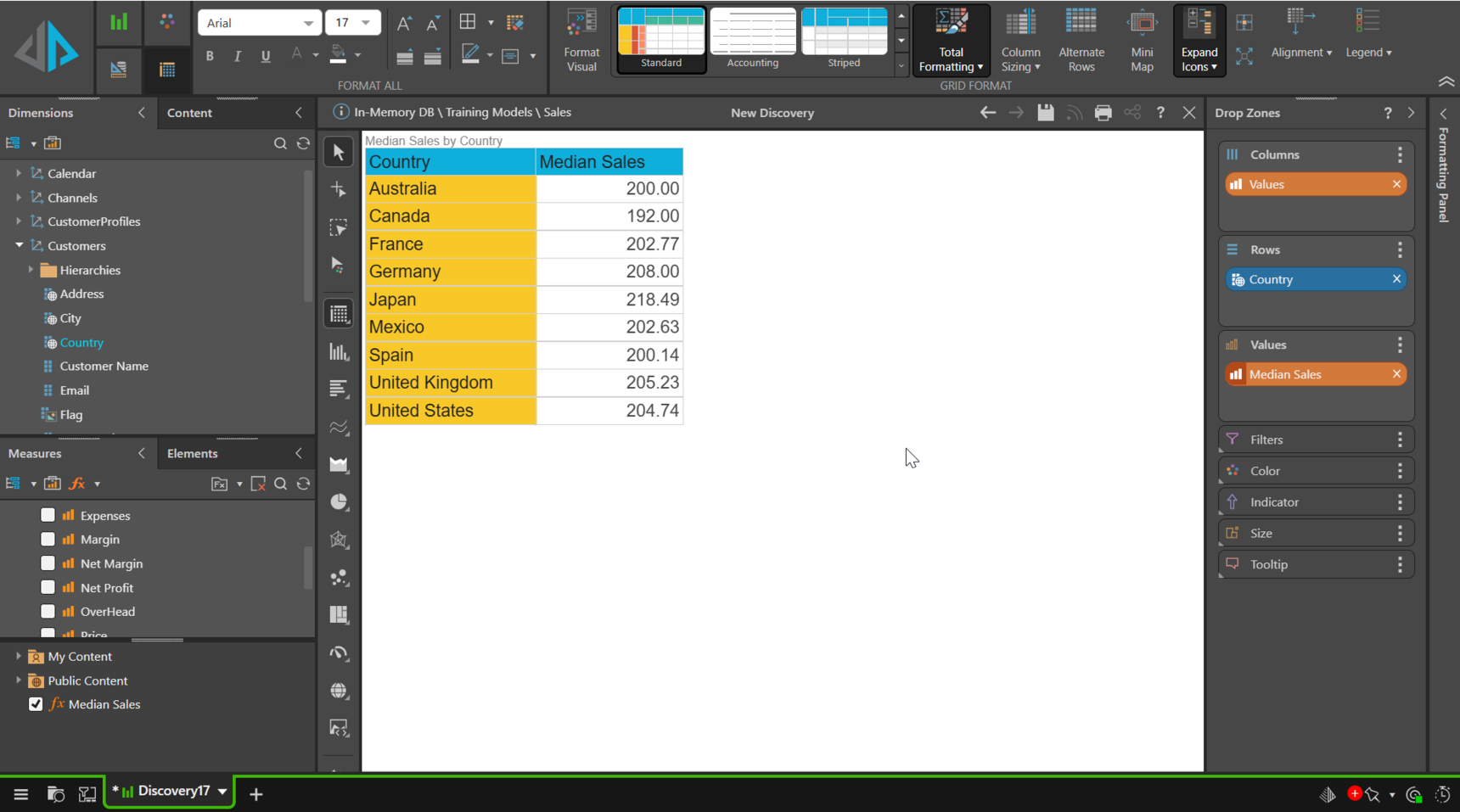Select the grid visualization icon

point(339,314)
